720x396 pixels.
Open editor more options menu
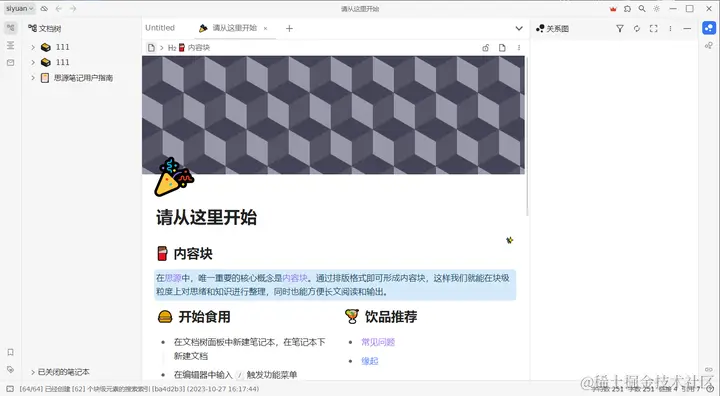pos(519,48)
